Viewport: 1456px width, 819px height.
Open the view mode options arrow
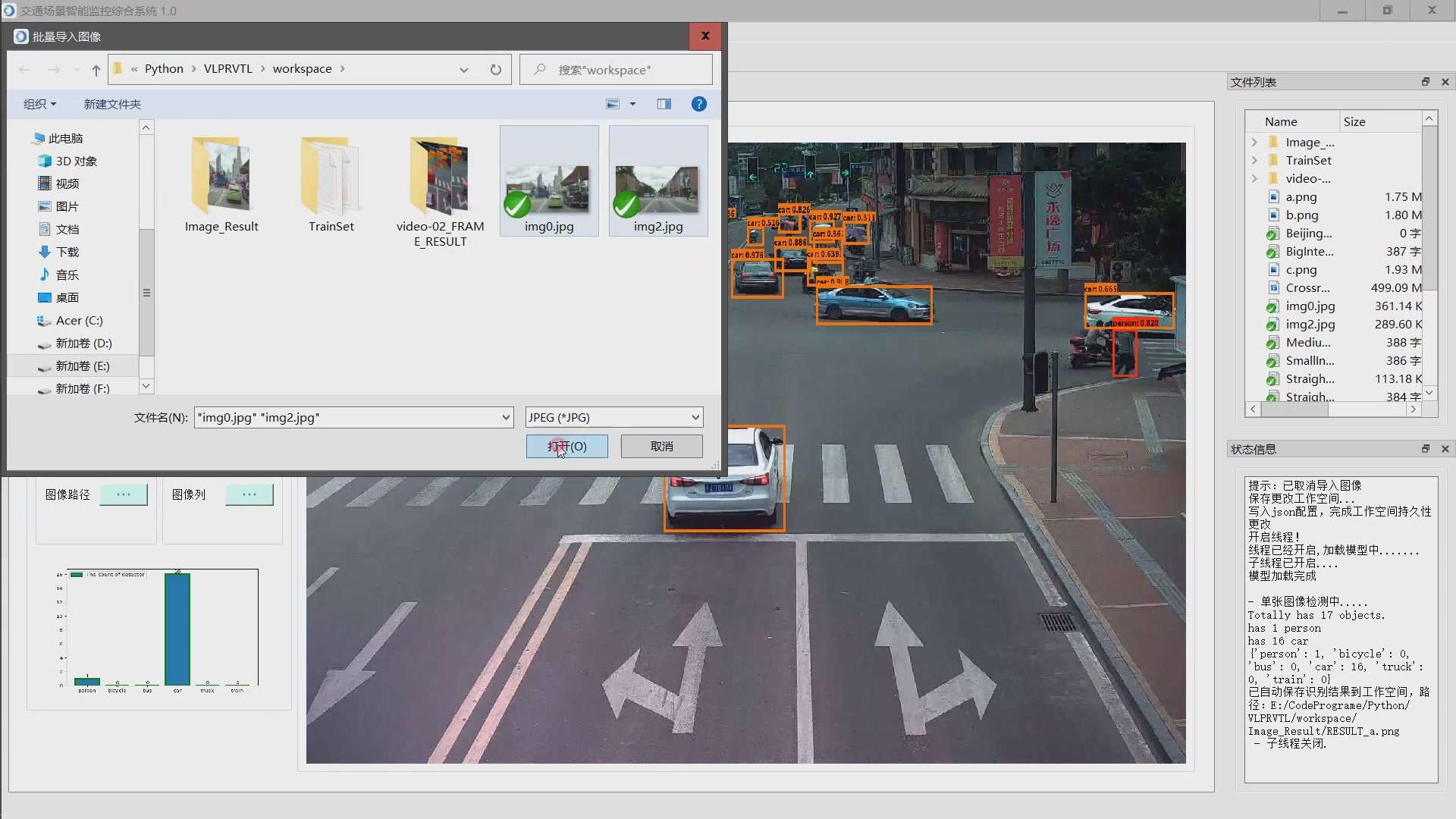pos(632,104)
